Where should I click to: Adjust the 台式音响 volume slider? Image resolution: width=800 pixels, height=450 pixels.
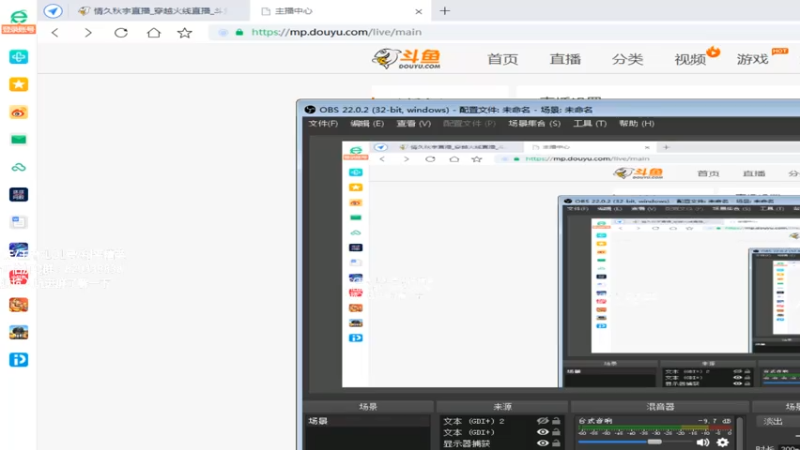[654, 442]
